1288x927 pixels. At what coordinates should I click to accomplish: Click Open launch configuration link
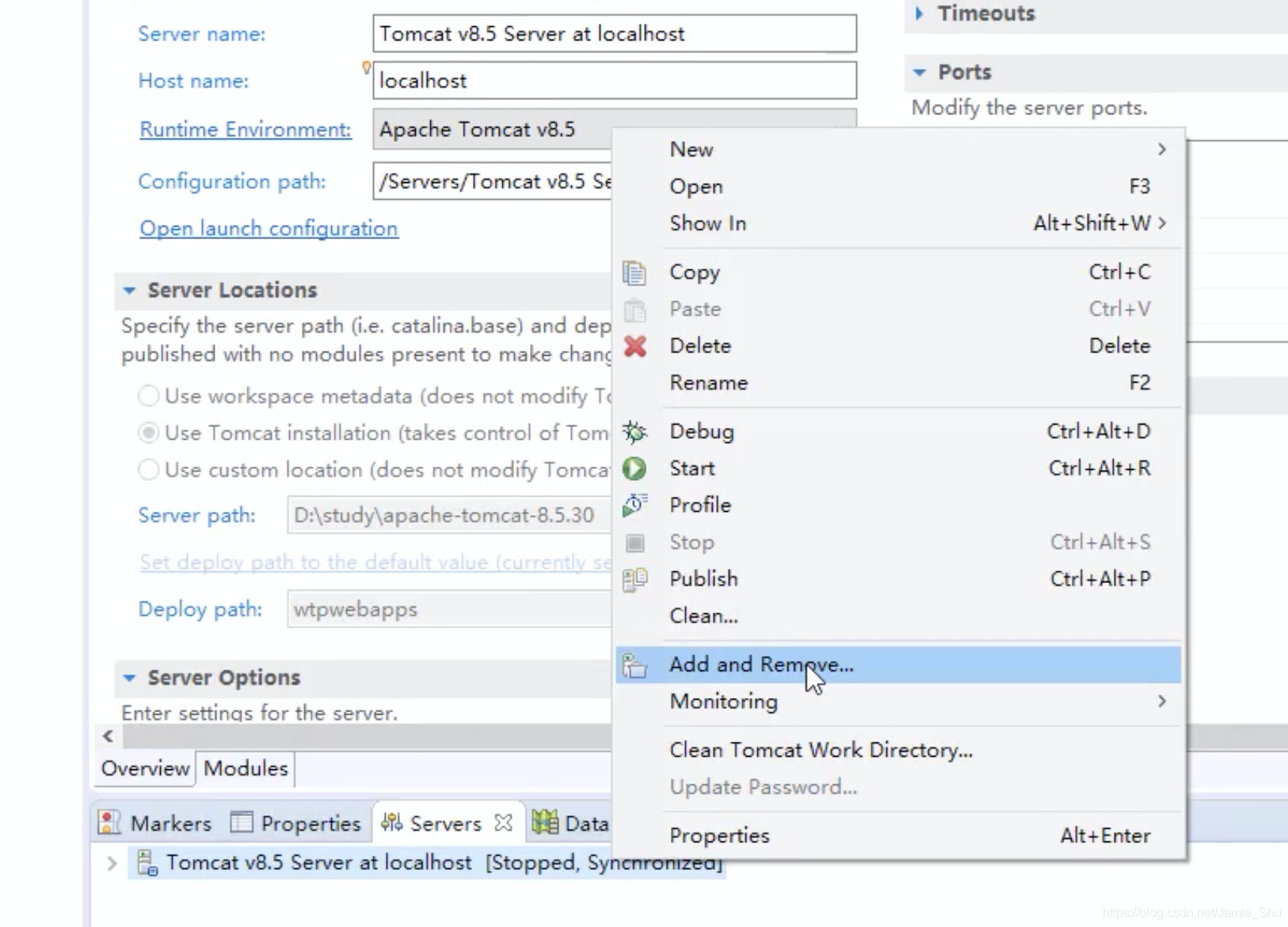click(269, 228)
